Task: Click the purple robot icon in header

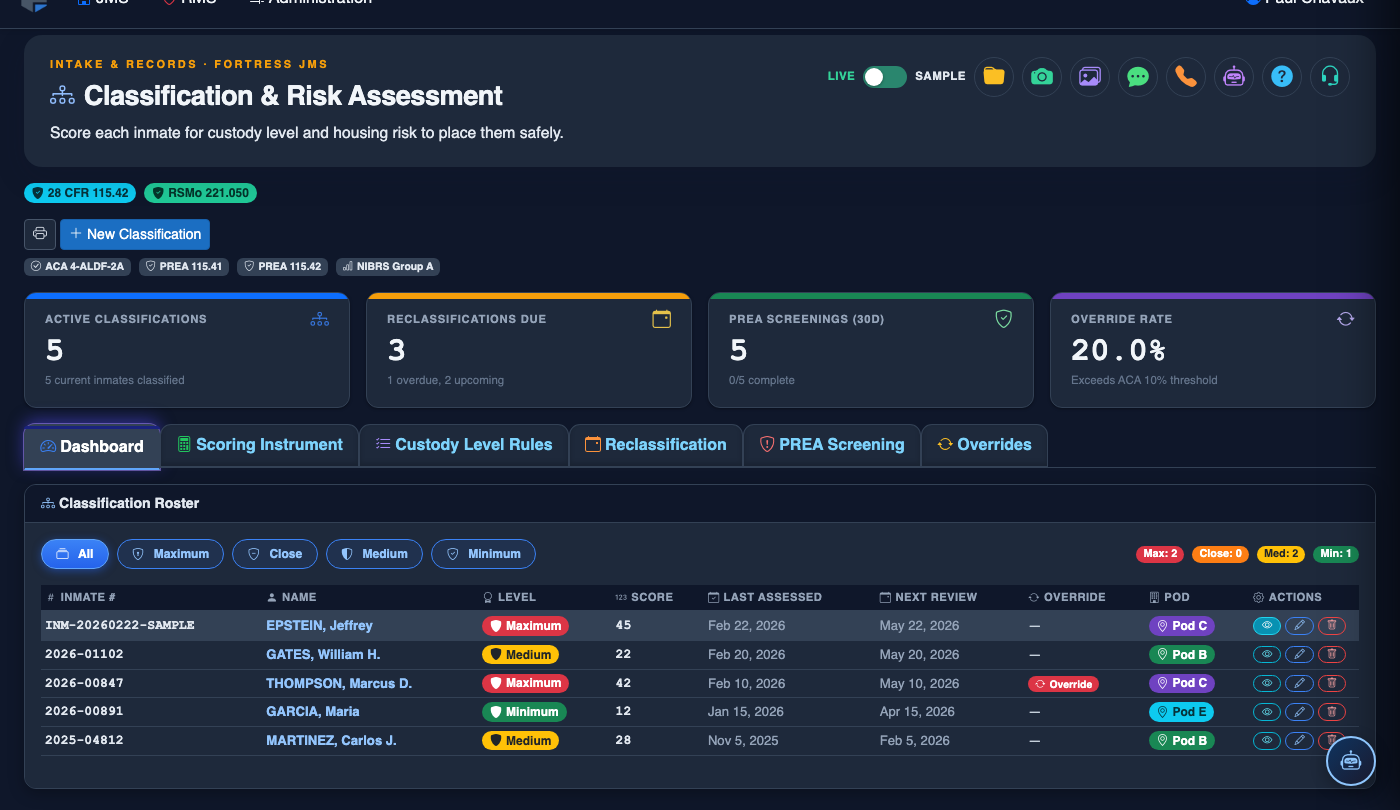Action: pos(1233,77)
